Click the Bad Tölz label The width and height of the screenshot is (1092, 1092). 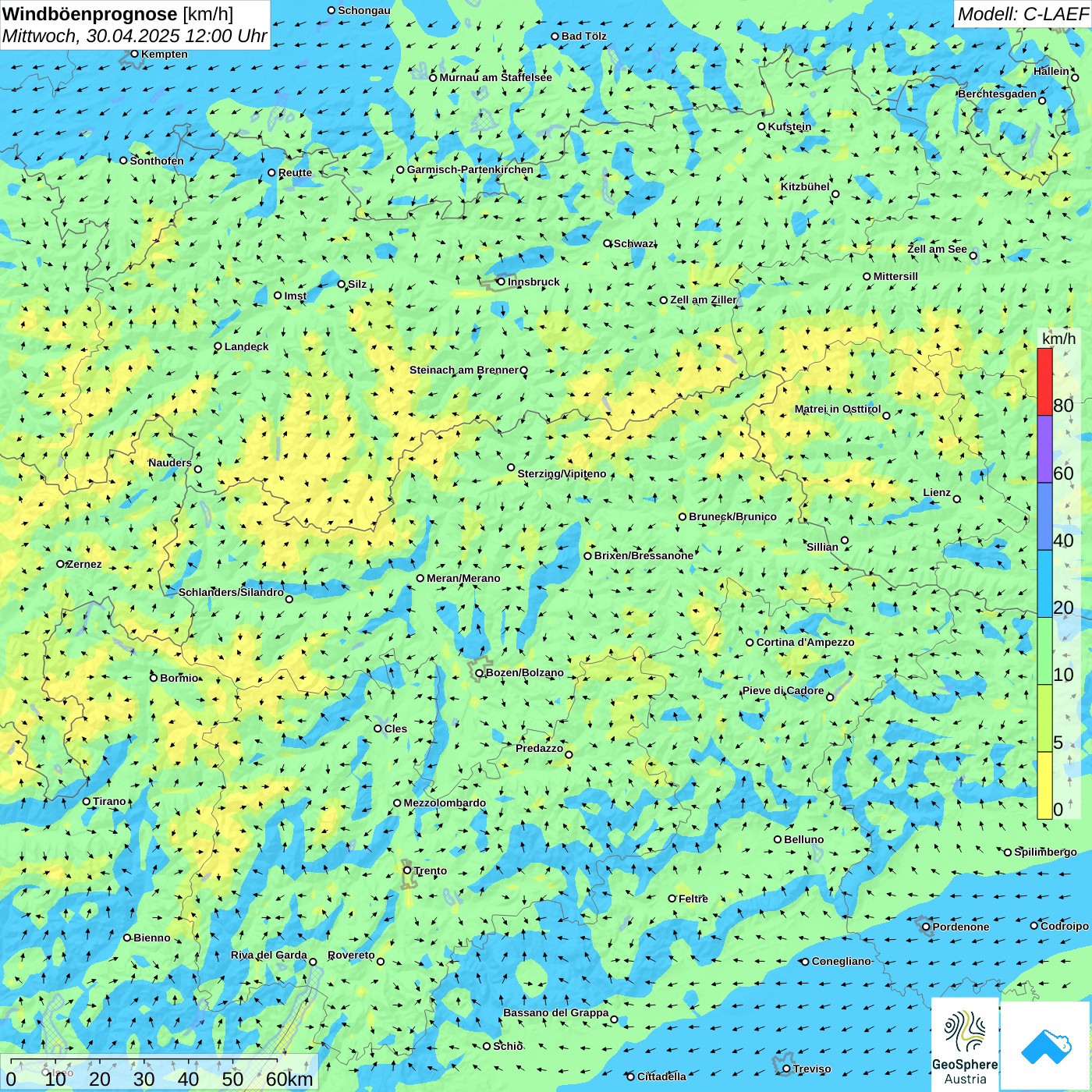tap(584, 36)
